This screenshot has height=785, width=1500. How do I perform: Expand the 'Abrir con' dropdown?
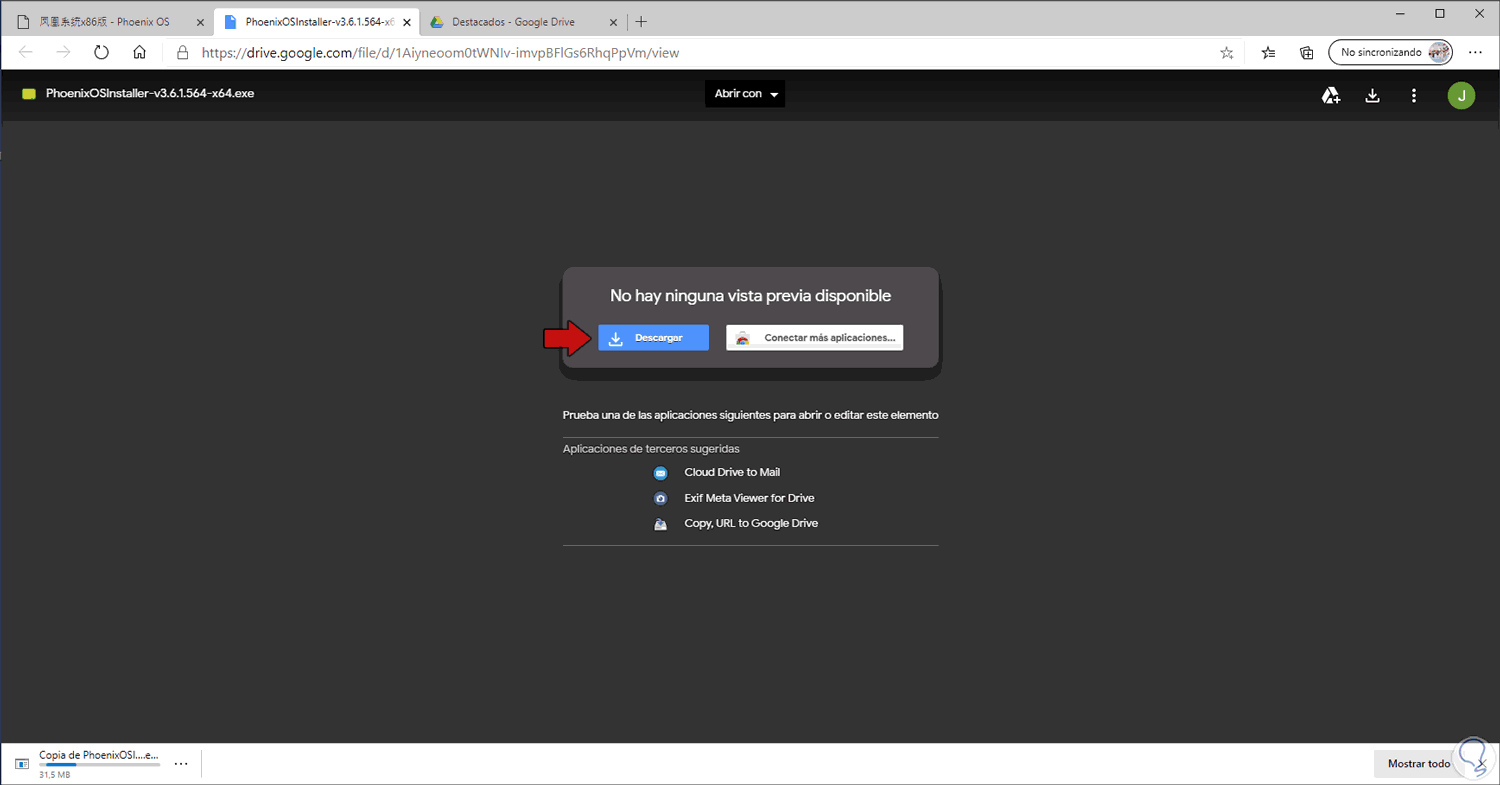tap(745, 94)
